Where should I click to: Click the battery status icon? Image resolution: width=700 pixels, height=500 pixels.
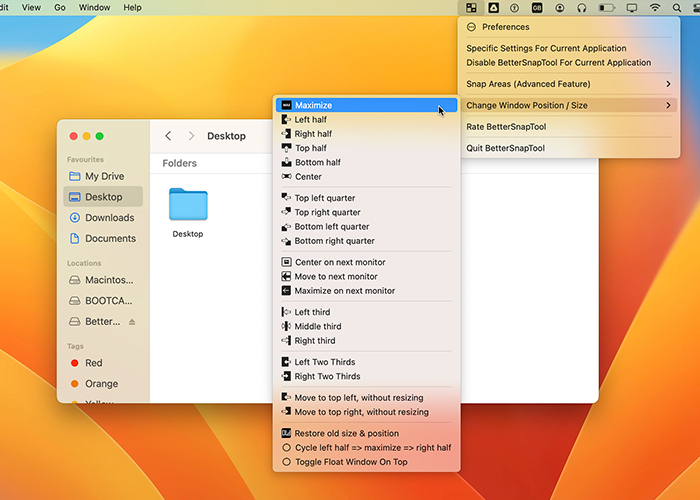pos(607,8)
